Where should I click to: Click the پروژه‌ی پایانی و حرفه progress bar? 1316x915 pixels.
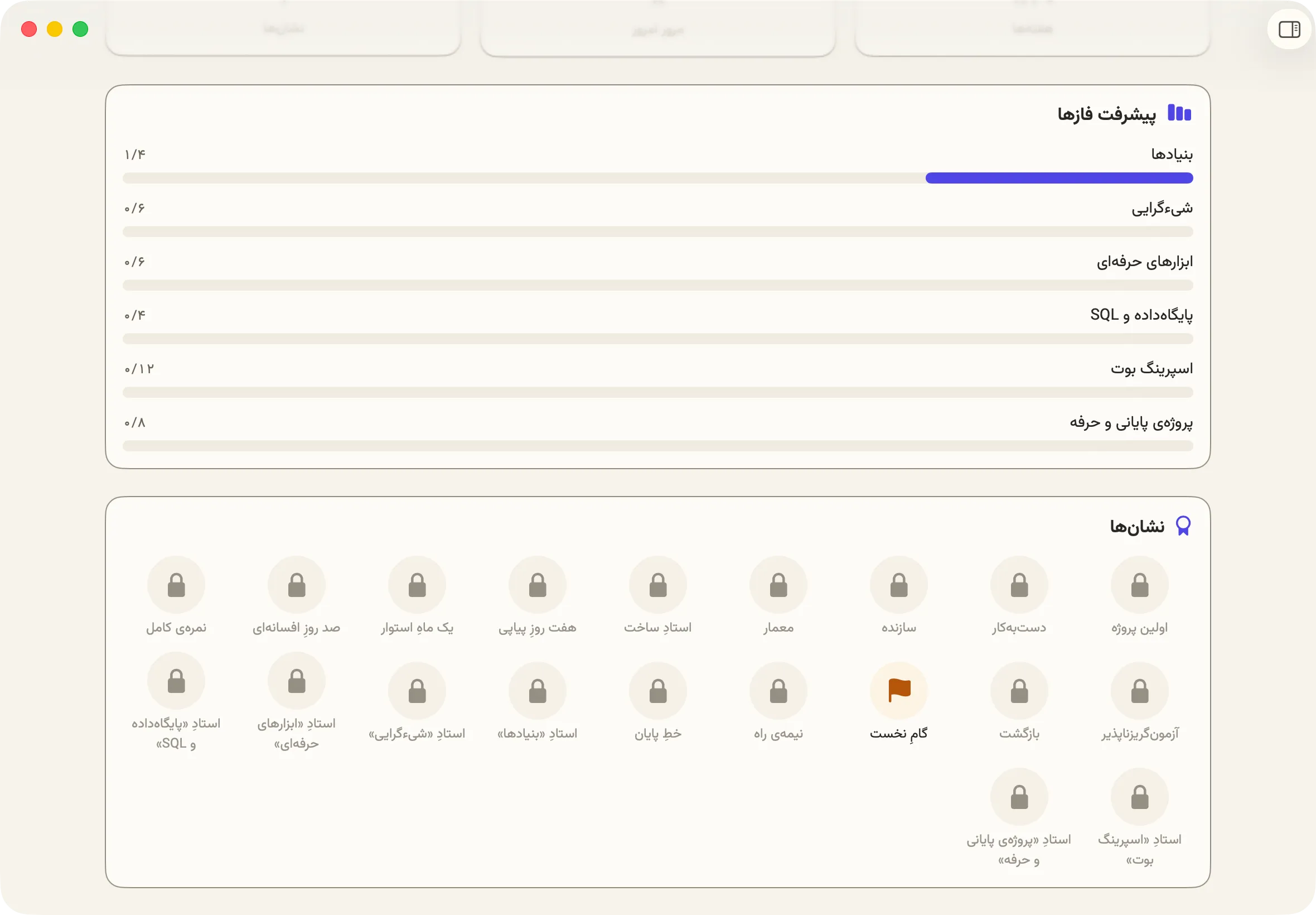(x=657, y=445)
